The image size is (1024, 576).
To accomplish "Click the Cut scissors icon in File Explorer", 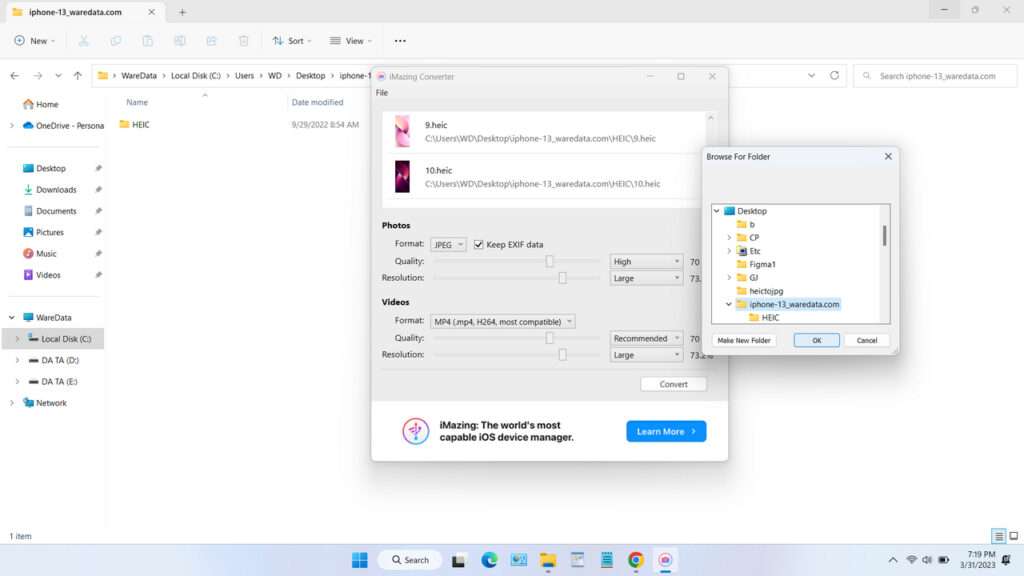I will (x=84, y=40).
